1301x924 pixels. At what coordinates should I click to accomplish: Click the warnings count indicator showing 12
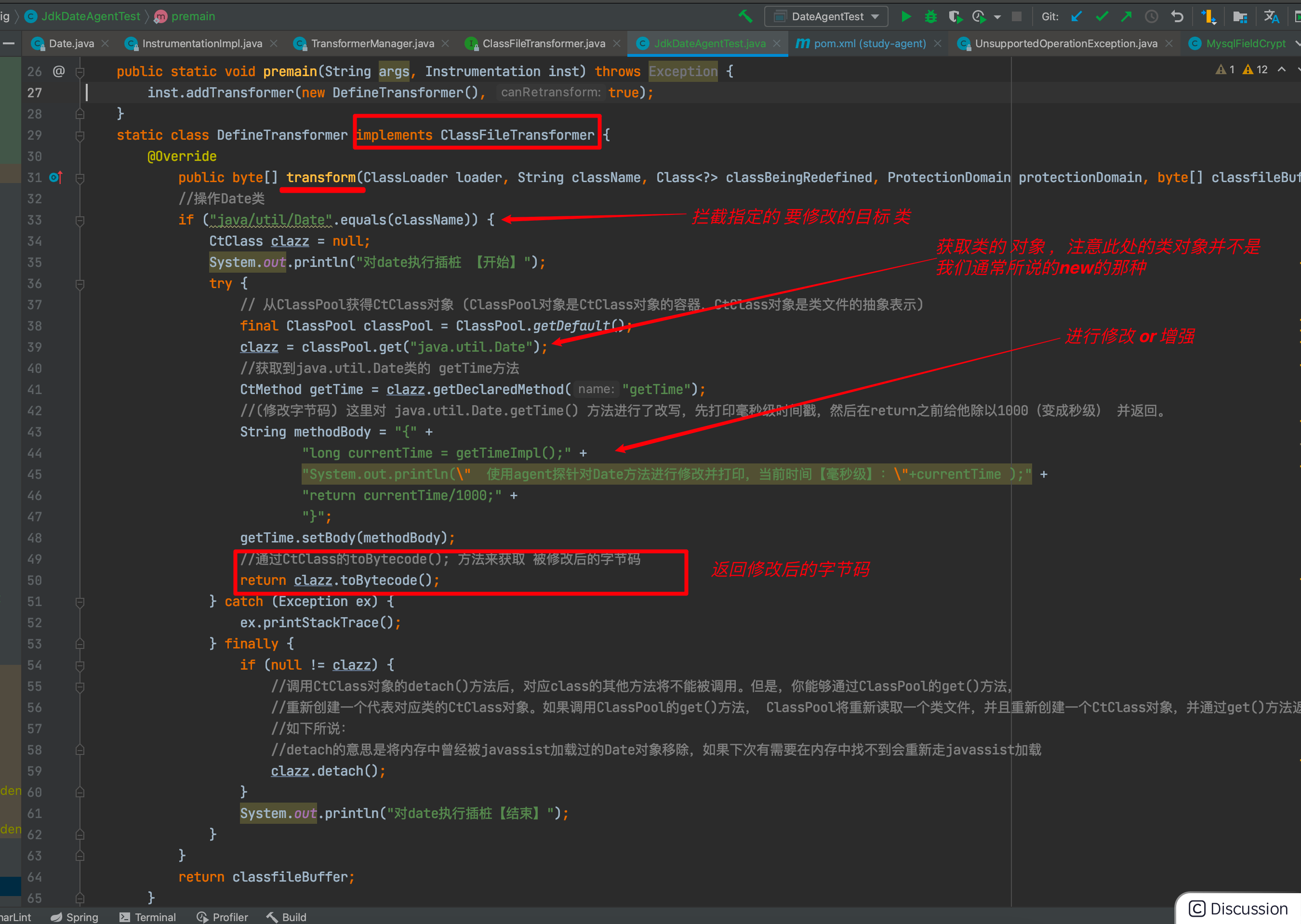tap(1256, 69)
